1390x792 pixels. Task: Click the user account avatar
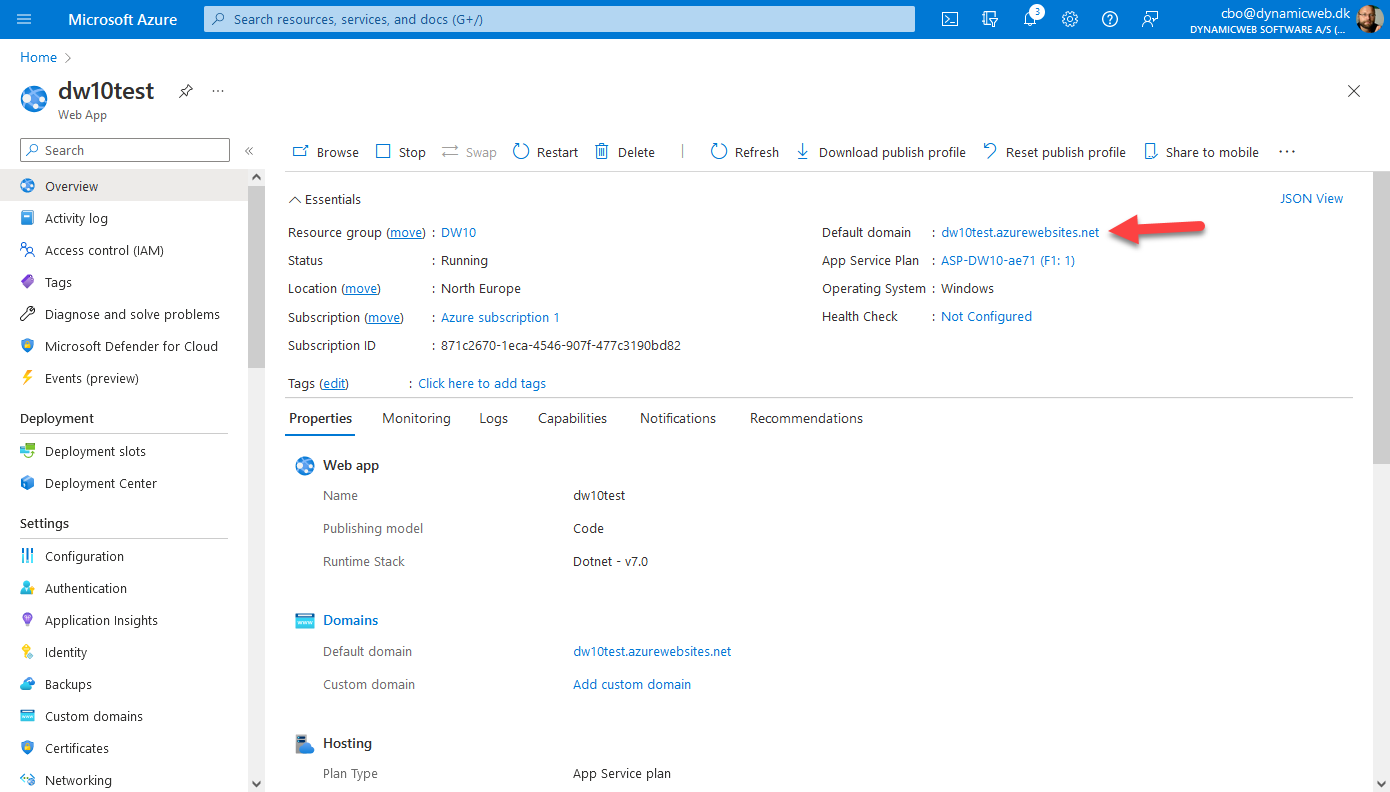tap(1369, 19)
